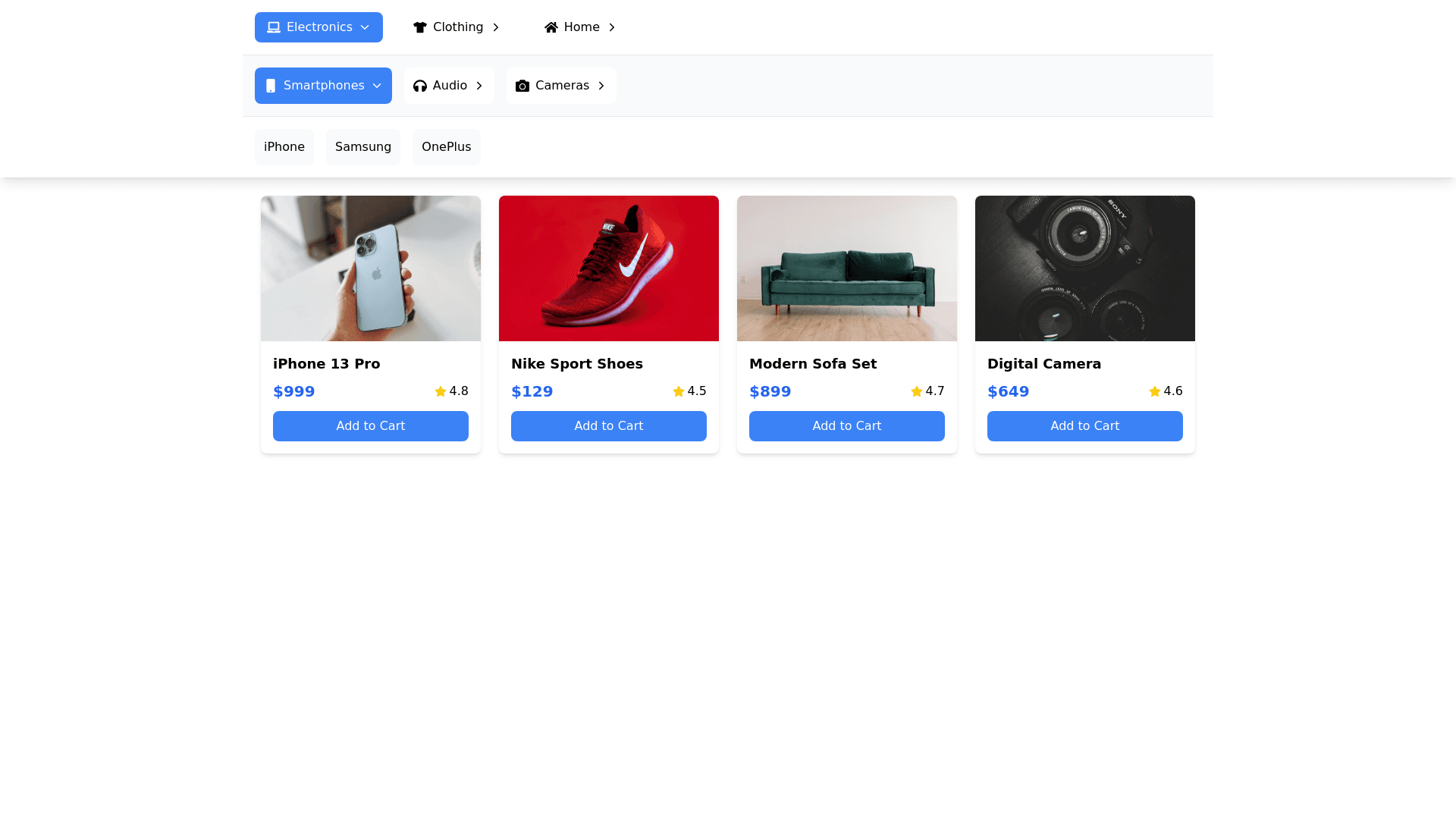This screenshot has width=1456, height=819.
Task: Click the camera icon beside Cameras
Action: tap(522, 86)
